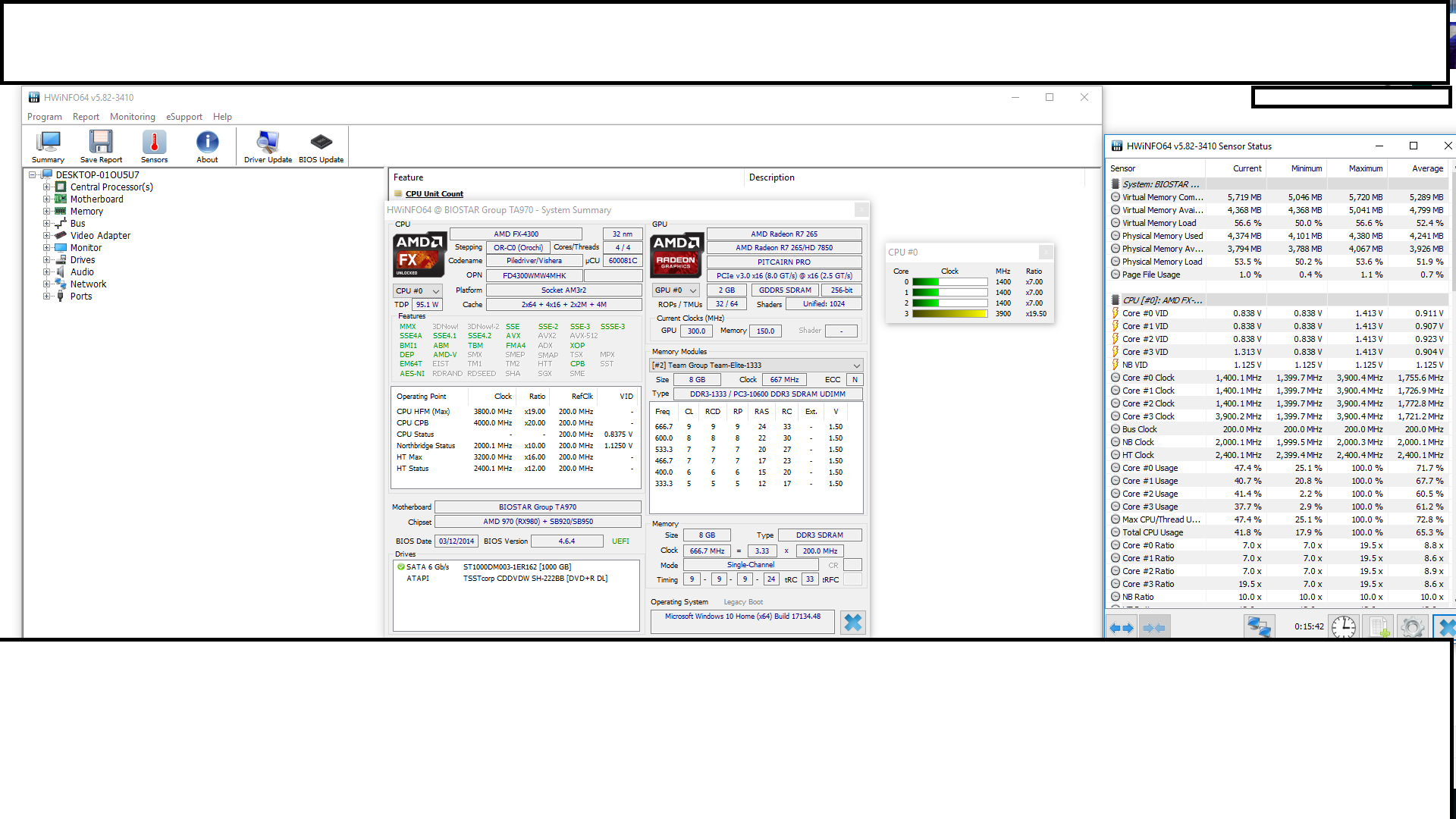Open the GPU #0 selector dropdown
1456x819 pixels.
click(x=675, y=290)
